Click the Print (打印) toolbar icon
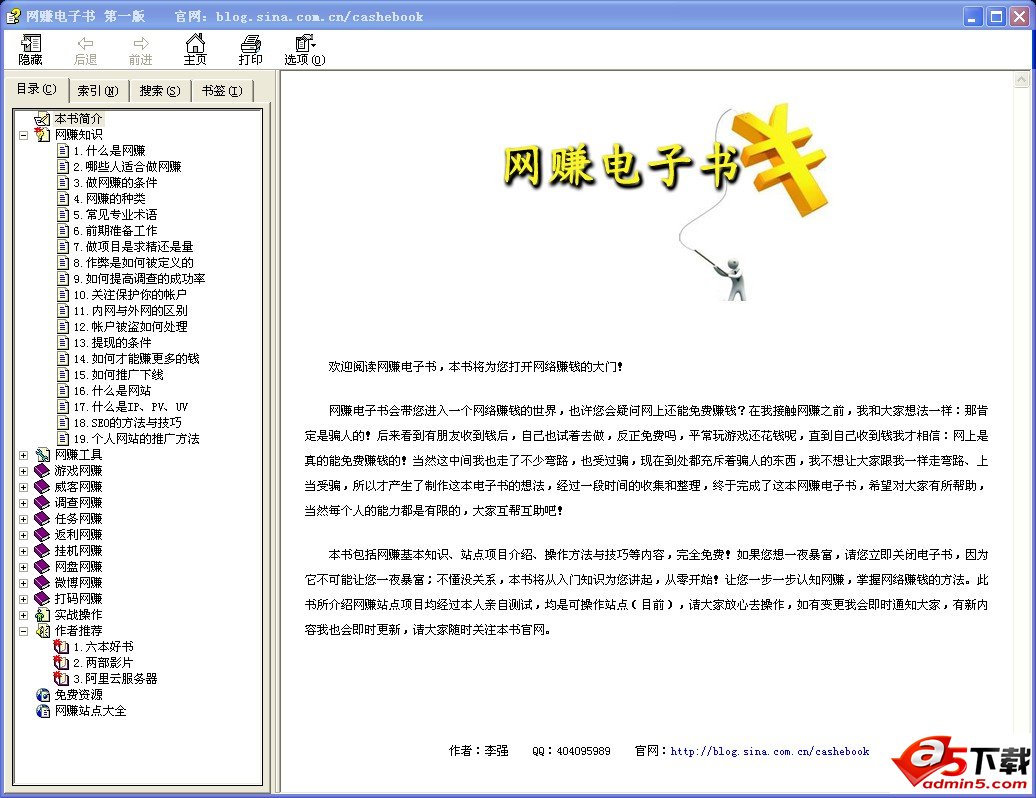Viewport: 1036px width, 798px height. click(250, 44)
